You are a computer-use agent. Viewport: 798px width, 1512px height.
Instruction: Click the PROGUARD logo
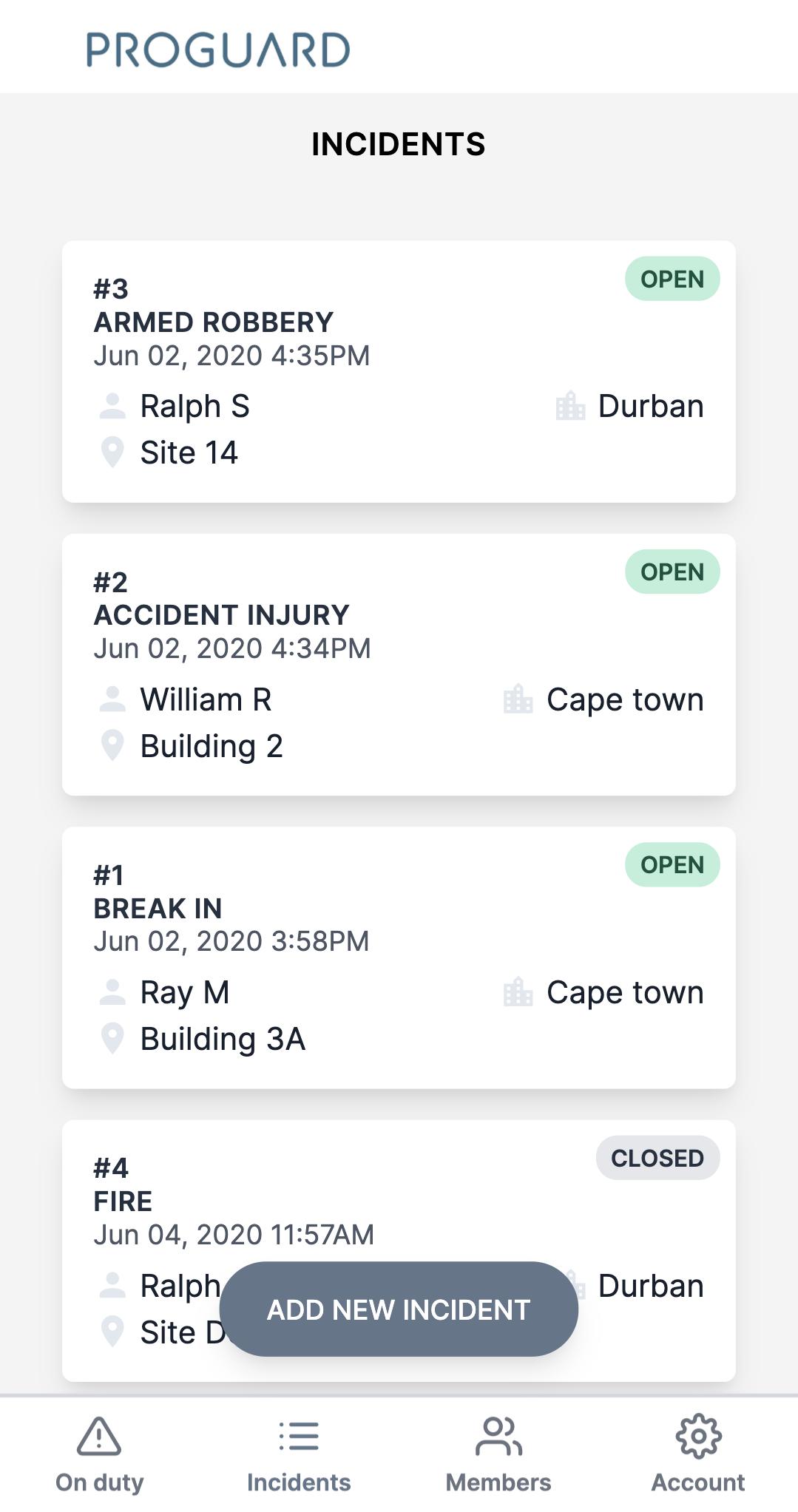coord(218,50)
